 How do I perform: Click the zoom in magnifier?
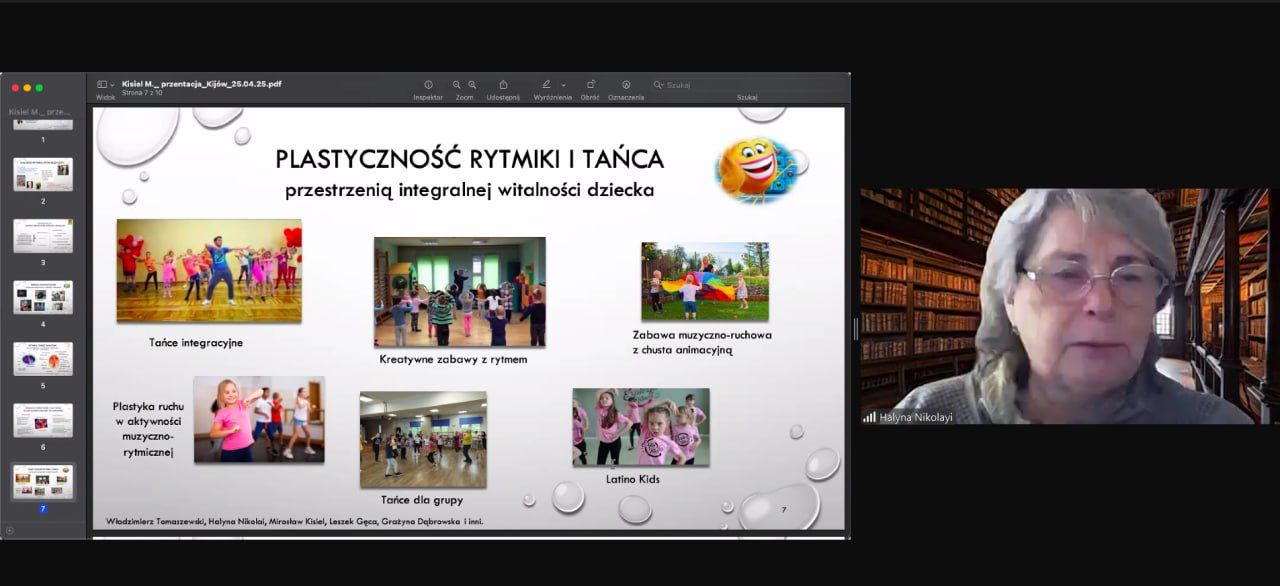(x=472, y=85)
